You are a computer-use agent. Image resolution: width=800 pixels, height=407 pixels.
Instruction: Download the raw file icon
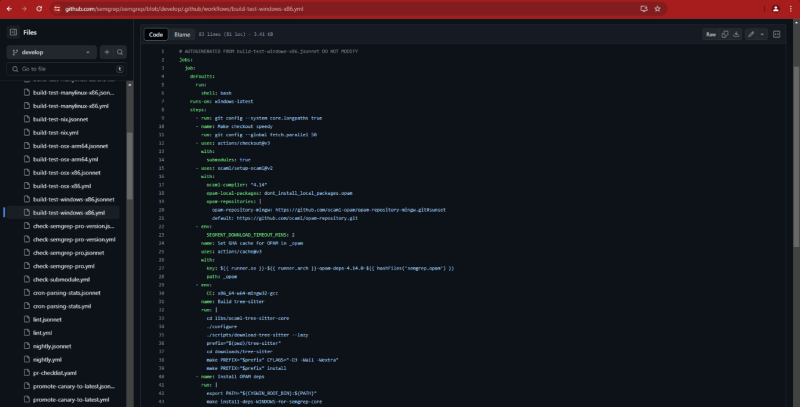point(736,34)
